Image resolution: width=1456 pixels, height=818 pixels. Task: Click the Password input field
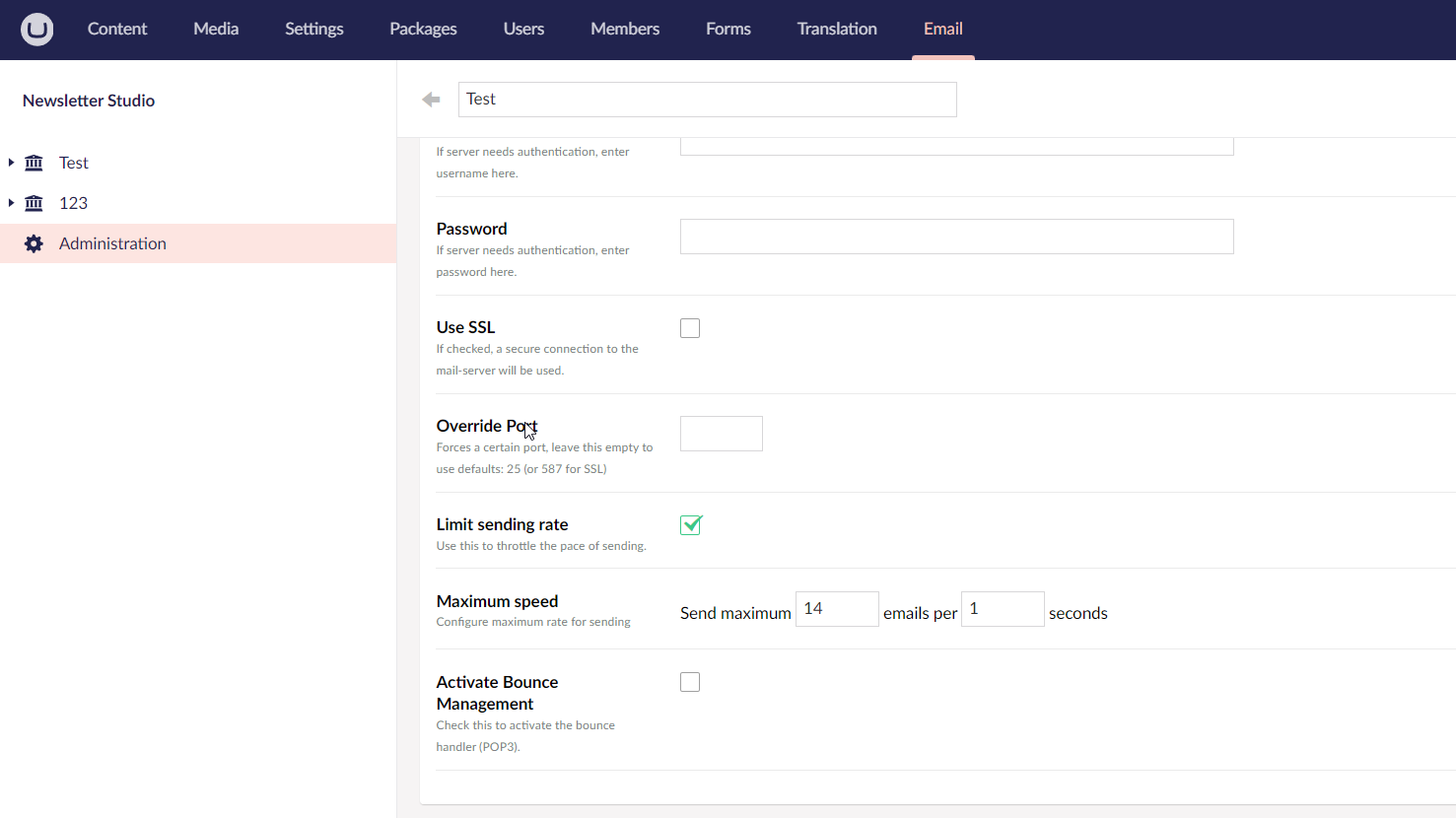coord(955,237)
